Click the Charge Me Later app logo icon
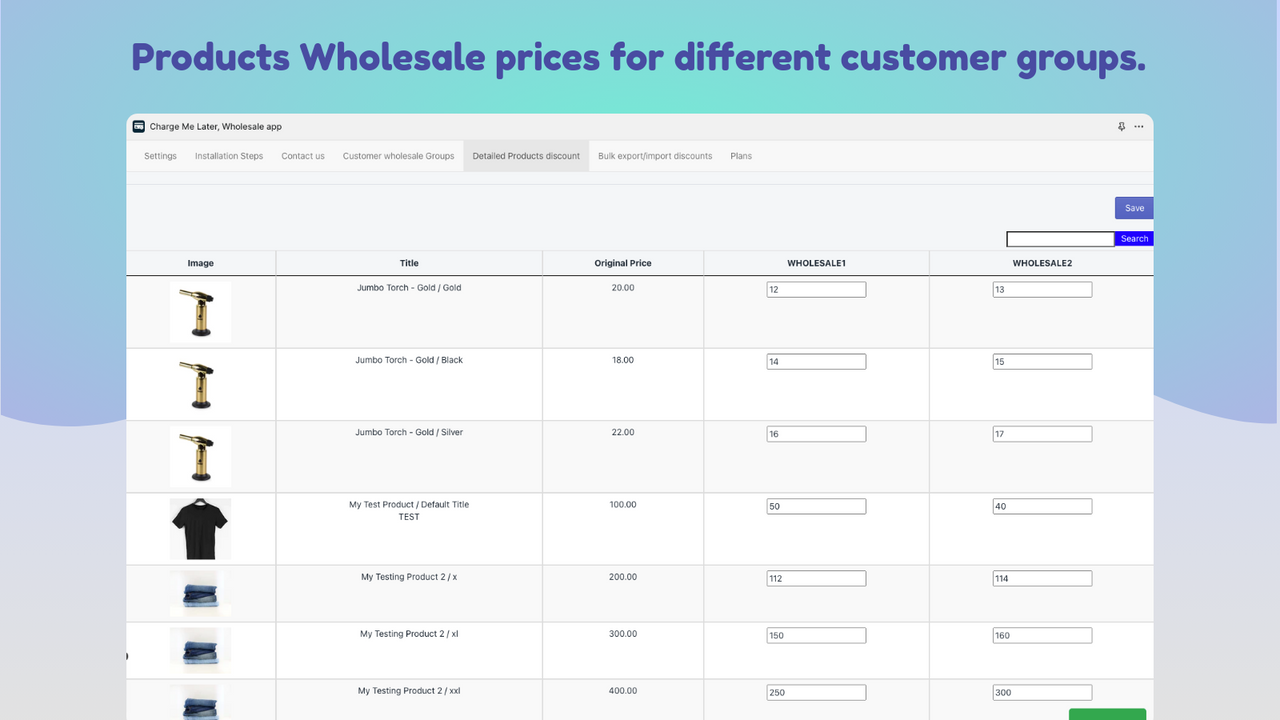The image size is (1280, 720). (138, 126)
